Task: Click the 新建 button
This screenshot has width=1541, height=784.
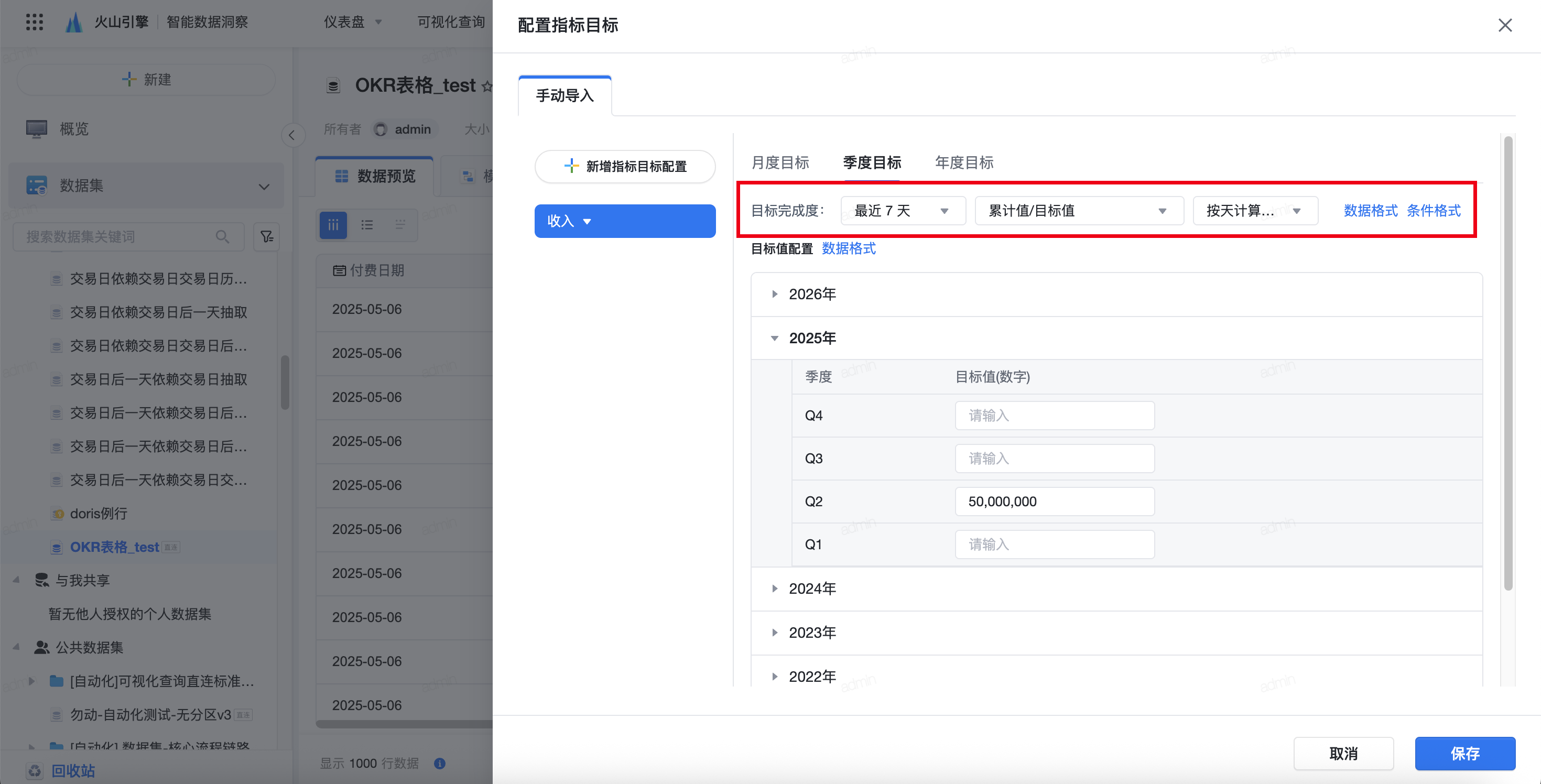Action: click(x=146, y=79)
